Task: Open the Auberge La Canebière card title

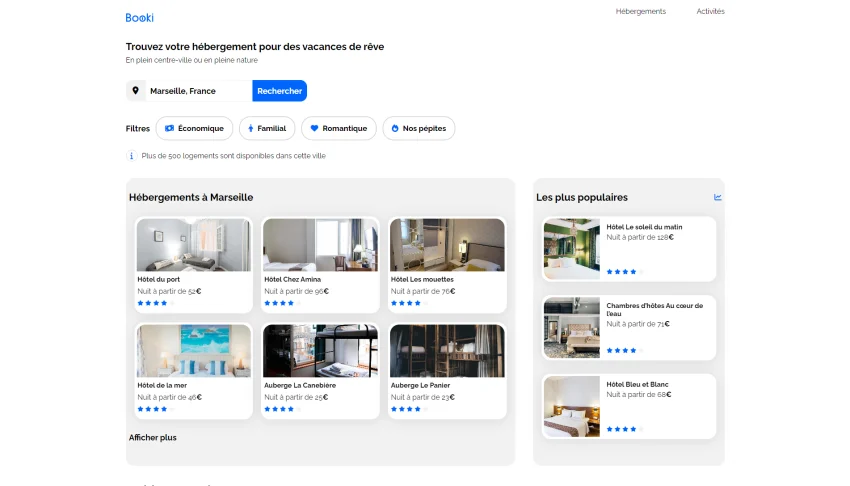Action: click(300, 385)
